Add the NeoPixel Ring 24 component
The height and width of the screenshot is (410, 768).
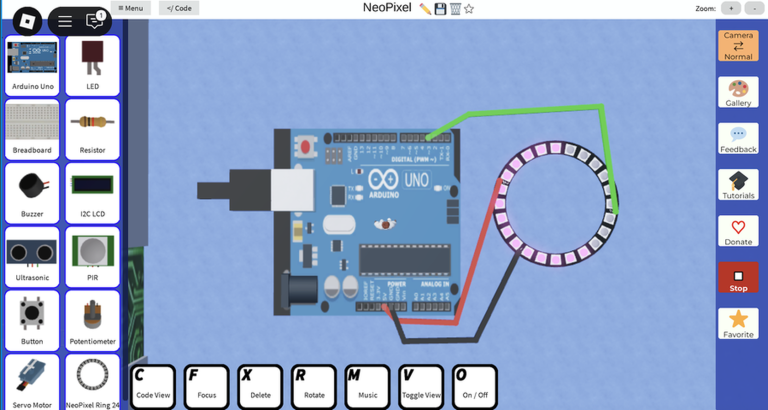pos(93,382)
